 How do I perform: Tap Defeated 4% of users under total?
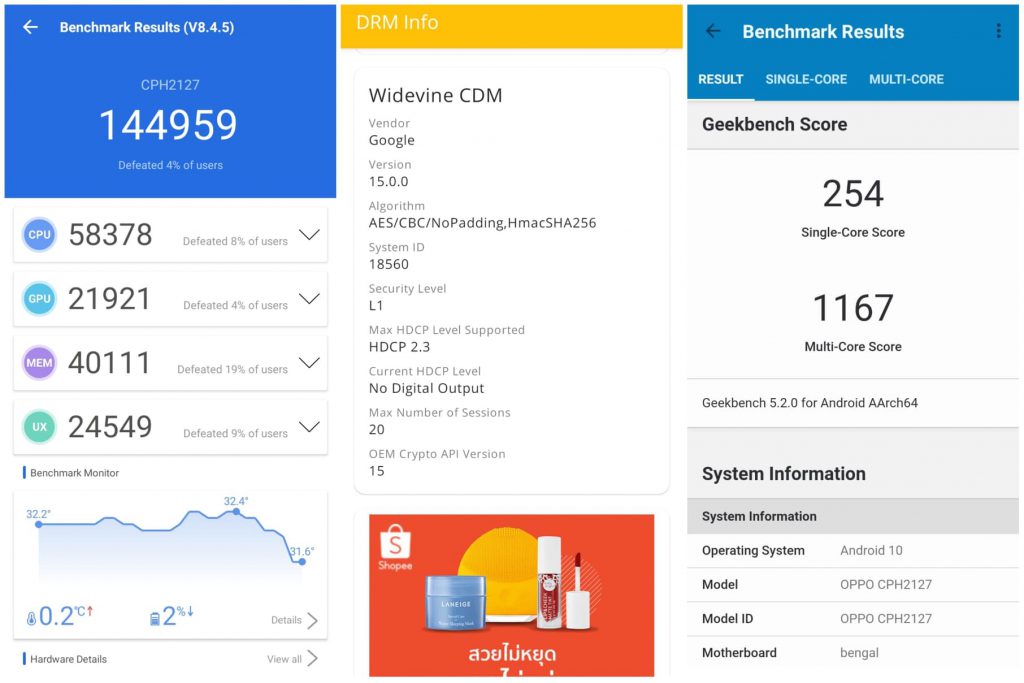coord(170,165)
